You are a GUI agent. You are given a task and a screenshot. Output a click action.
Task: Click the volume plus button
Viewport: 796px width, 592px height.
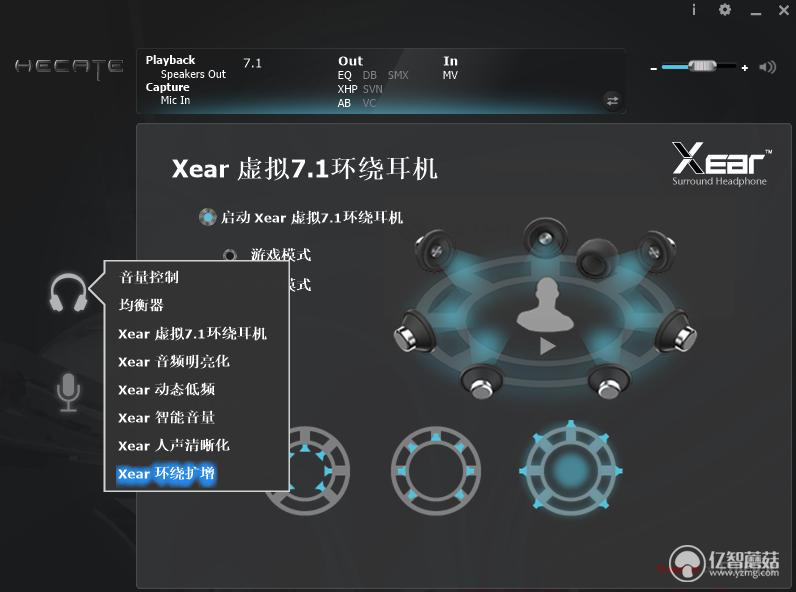(744, 68)
